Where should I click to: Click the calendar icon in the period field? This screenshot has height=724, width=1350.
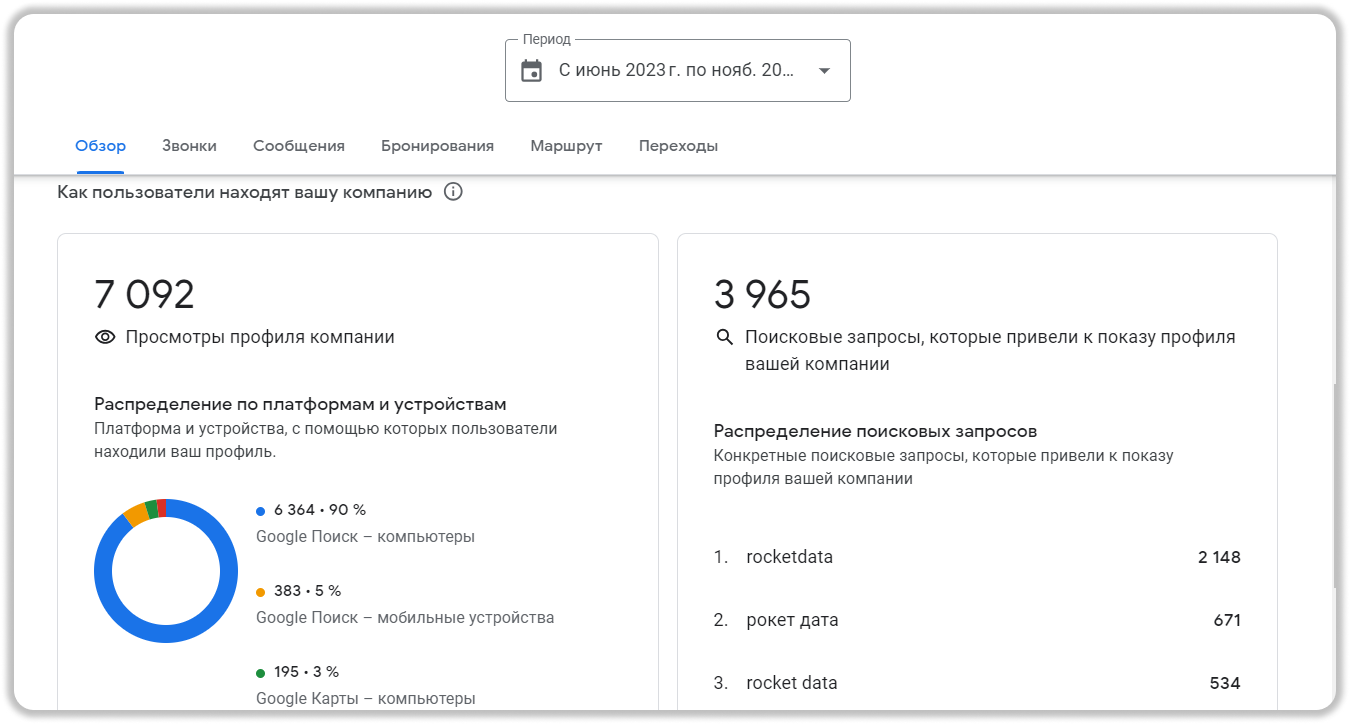[x=532, y=71]
